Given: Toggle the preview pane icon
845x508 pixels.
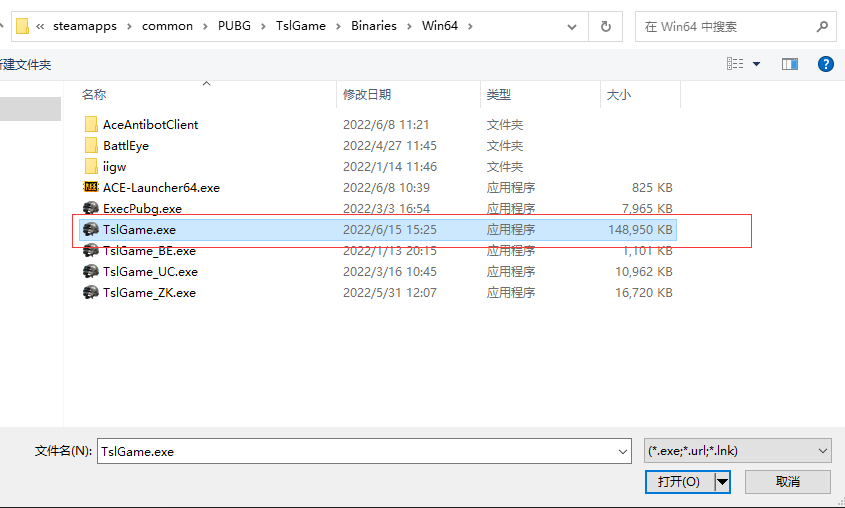Looking at the screenshot, I should click(x=790, y=64).
